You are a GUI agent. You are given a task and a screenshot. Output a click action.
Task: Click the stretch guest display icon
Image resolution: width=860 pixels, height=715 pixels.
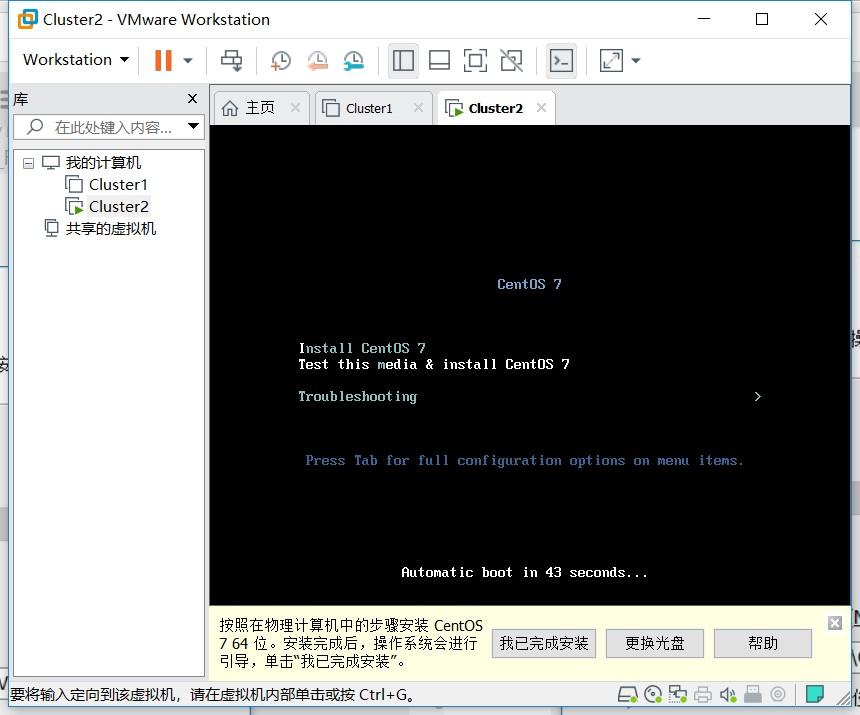click(x=611, y=60)
